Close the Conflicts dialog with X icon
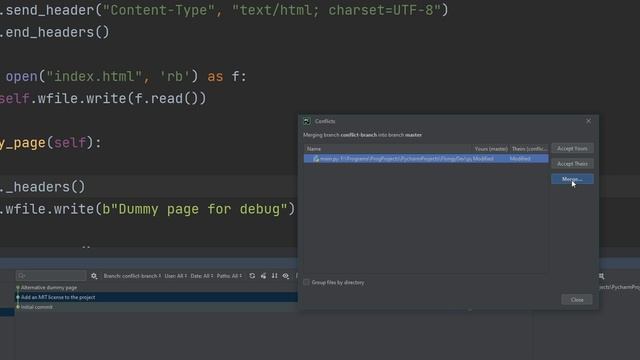The image size is (640, 360). (x=588, y=121)
